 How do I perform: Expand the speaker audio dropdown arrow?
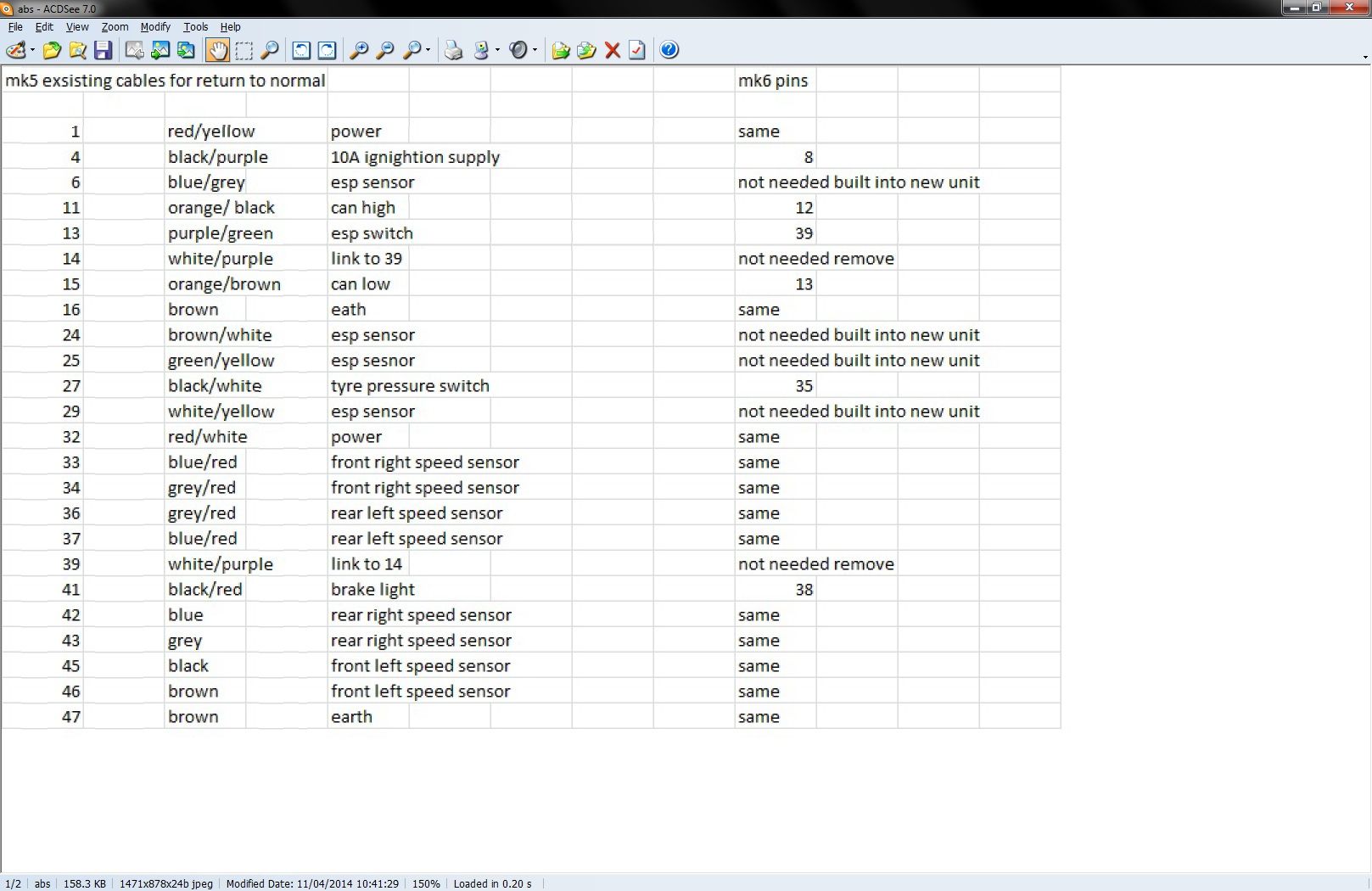click(x=535, y=51)
